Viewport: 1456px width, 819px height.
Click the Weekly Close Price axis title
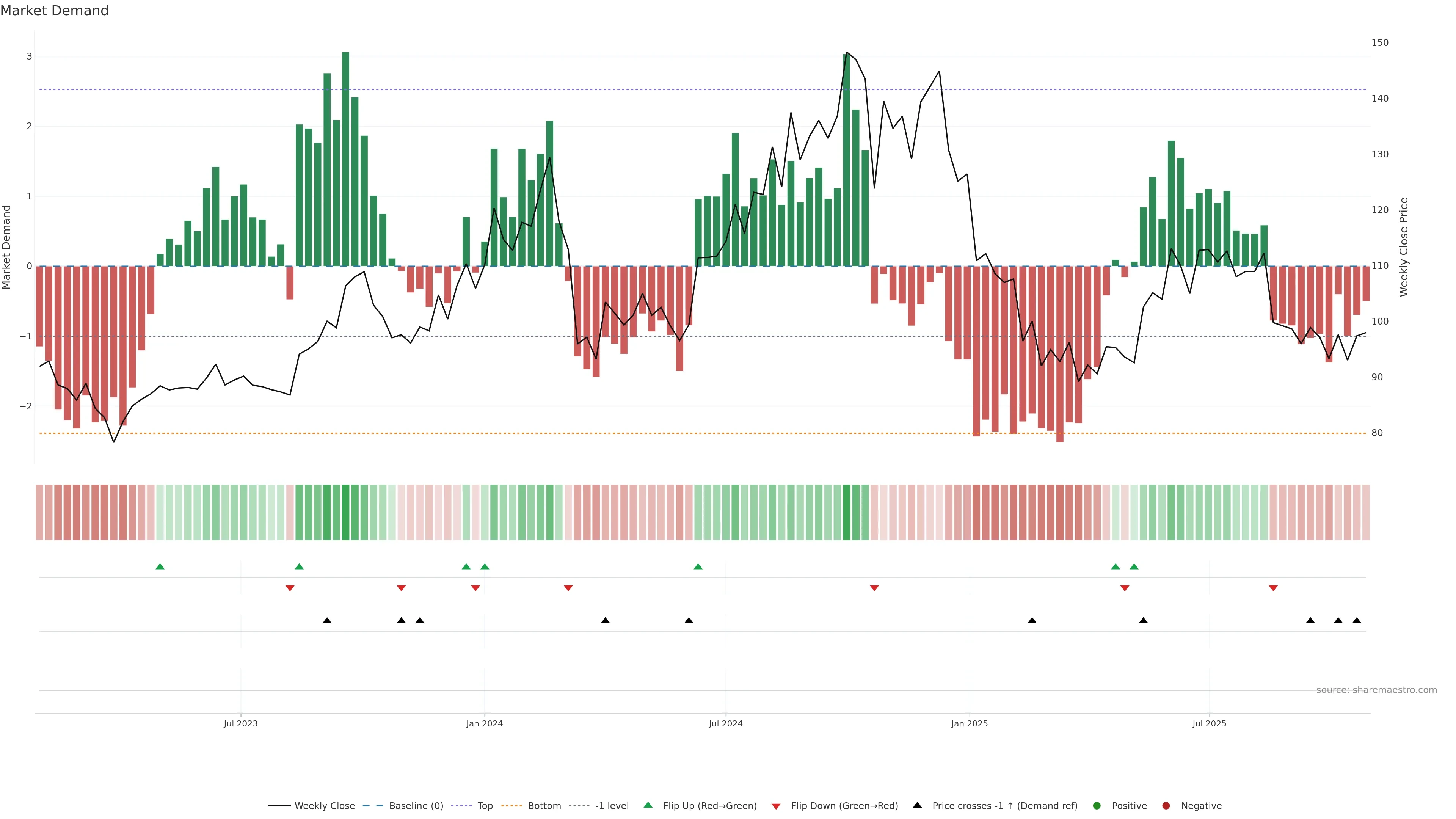click(x=1403, y=247)
